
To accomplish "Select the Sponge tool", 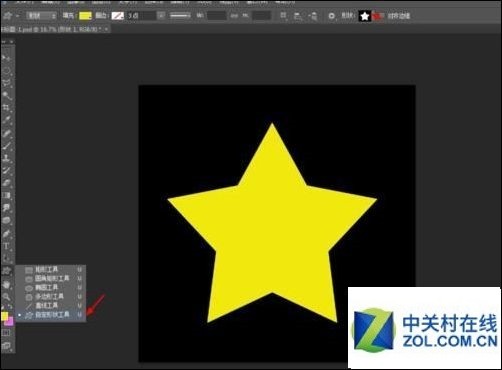I will [x=7, y=220].
